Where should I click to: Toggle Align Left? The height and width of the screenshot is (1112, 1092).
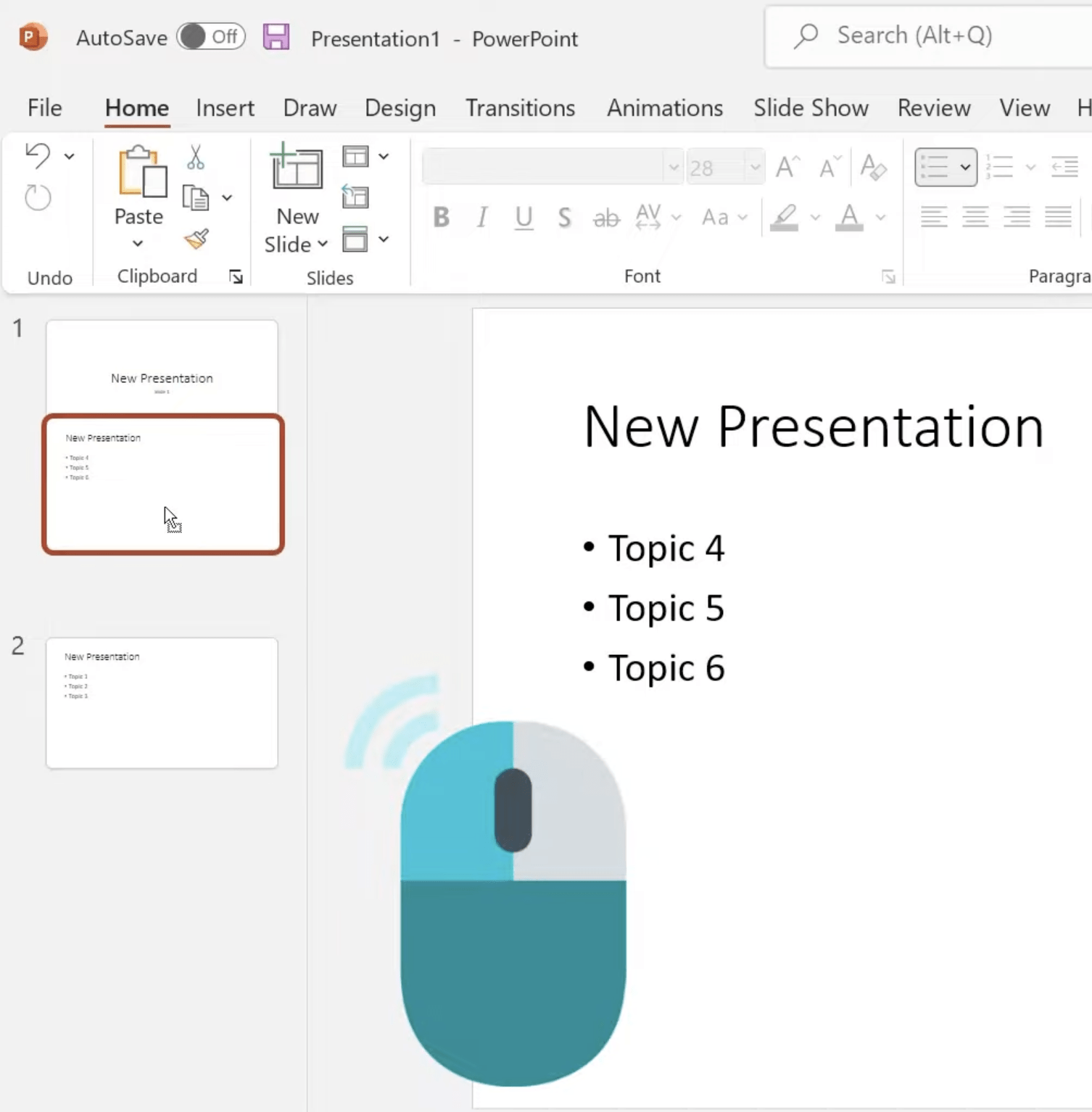point(934,217)
